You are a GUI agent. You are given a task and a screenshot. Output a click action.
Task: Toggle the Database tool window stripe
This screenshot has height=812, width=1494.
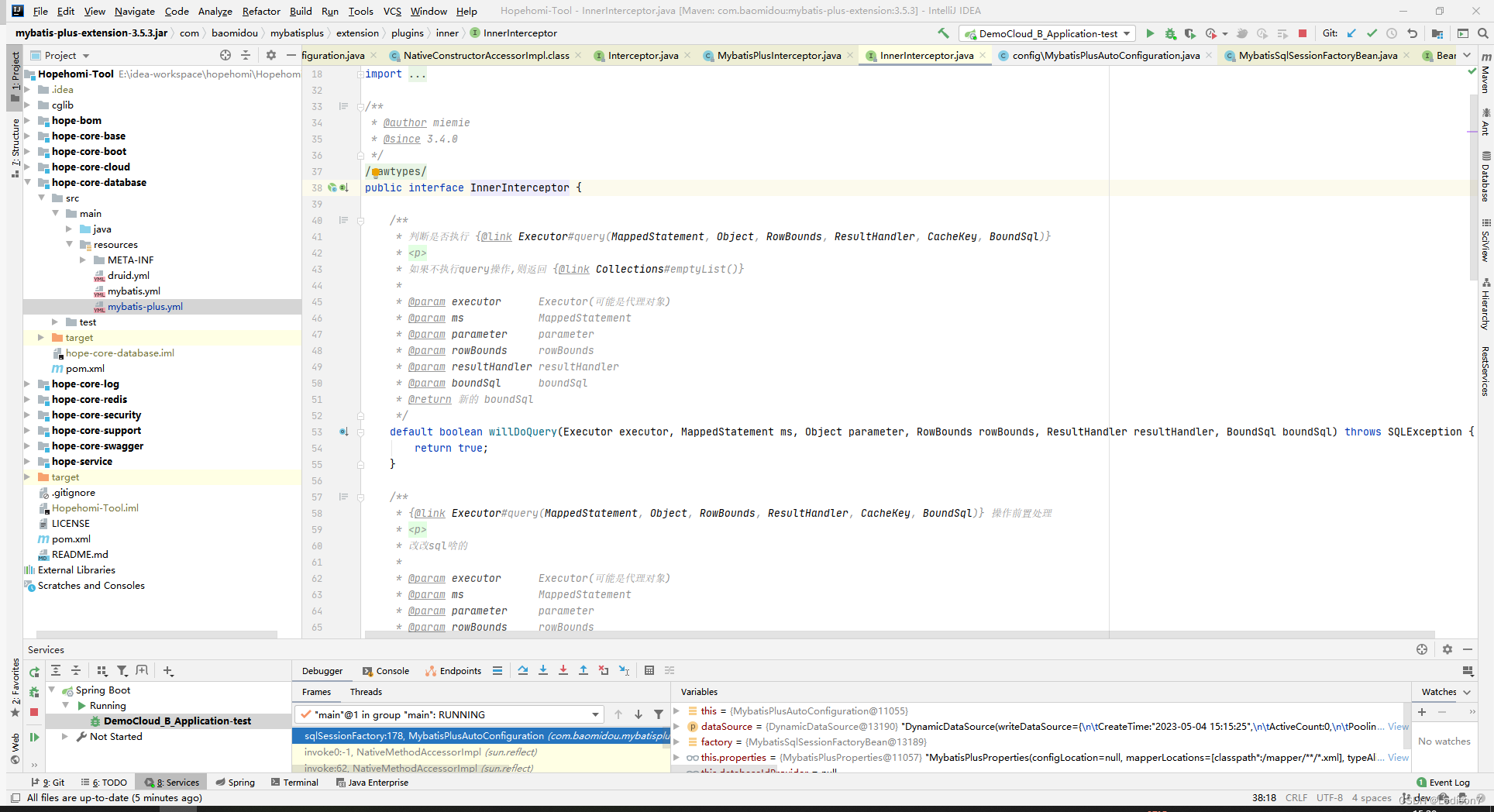(1485, 177)
